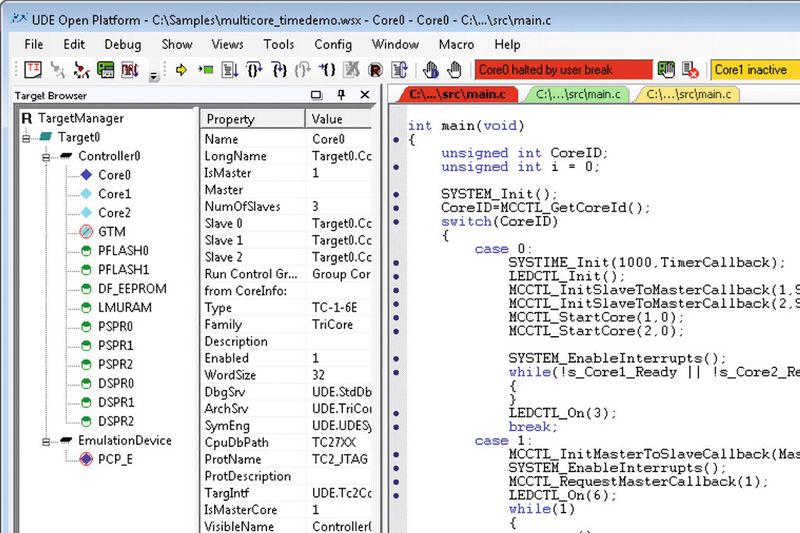Select LMURAM in the tree
800x533 pixels.
124,308
